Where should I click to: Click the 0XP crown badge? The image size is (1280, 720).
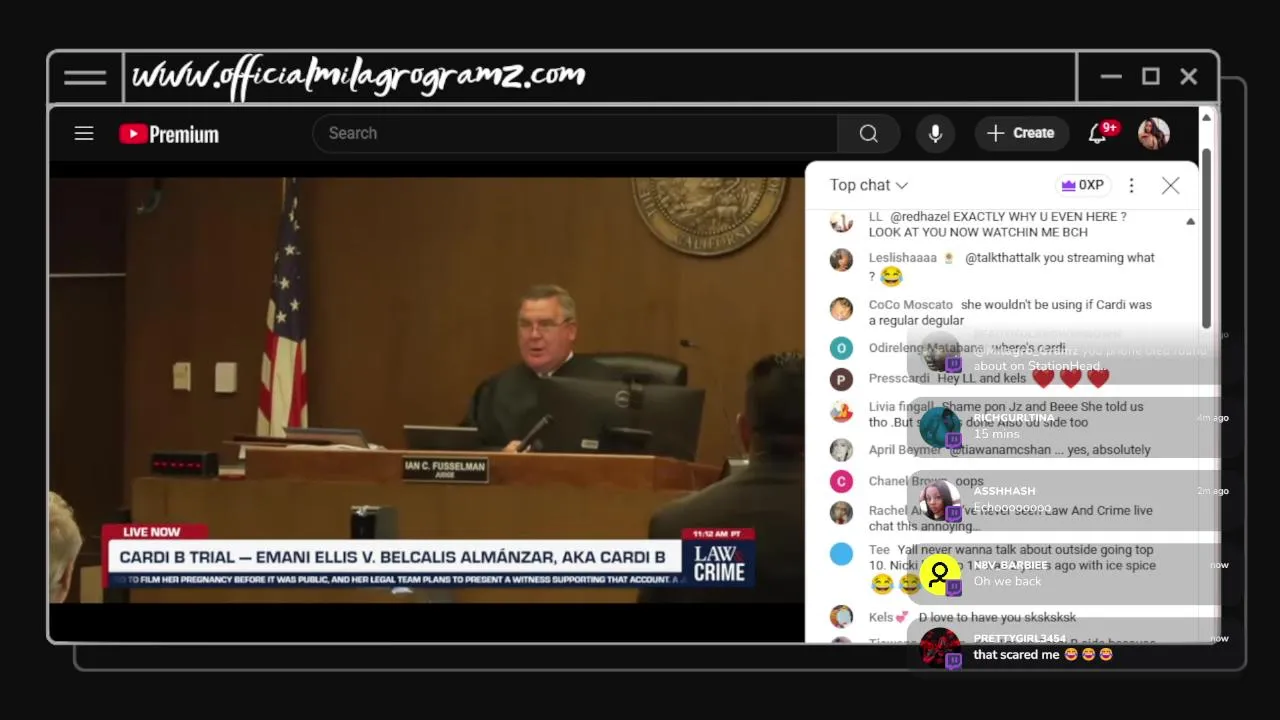1083,185
